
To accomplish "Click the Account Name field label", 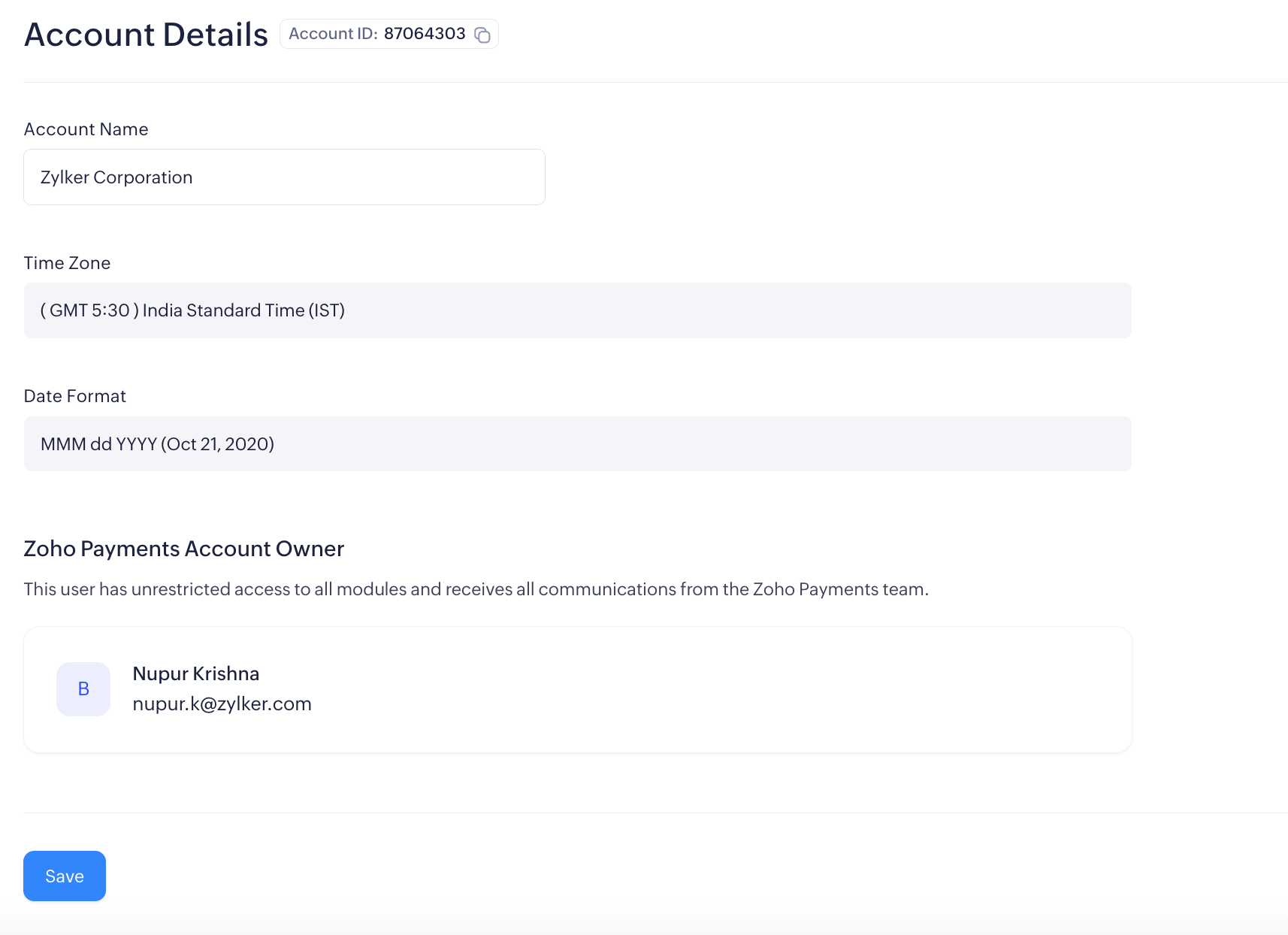I will click(x=86, y=129).
